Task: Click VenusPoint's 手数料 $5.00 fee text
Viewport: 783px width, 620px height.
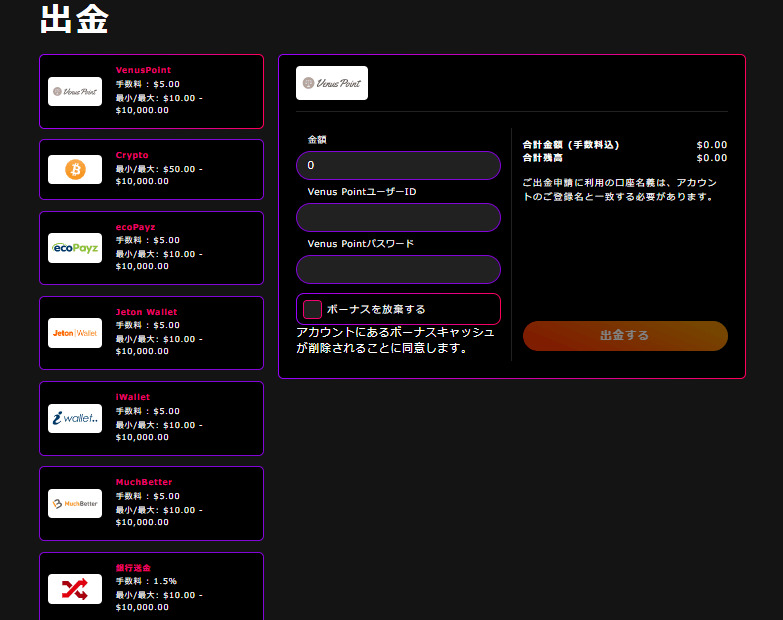Action: (148, 84)
